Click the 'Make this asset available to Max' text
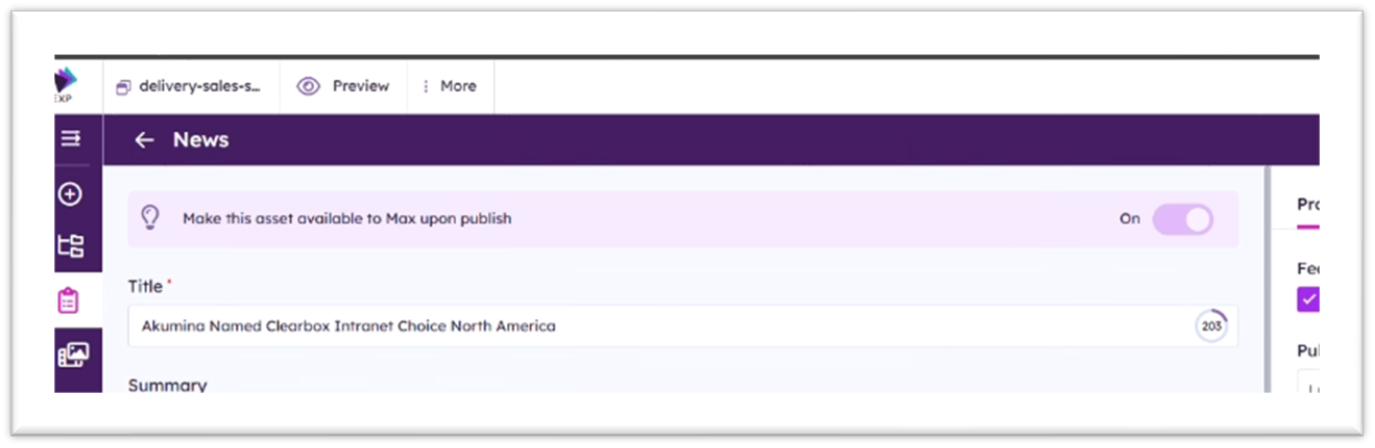This screenshot has width=1375, height=448. [x=347, y=218]
